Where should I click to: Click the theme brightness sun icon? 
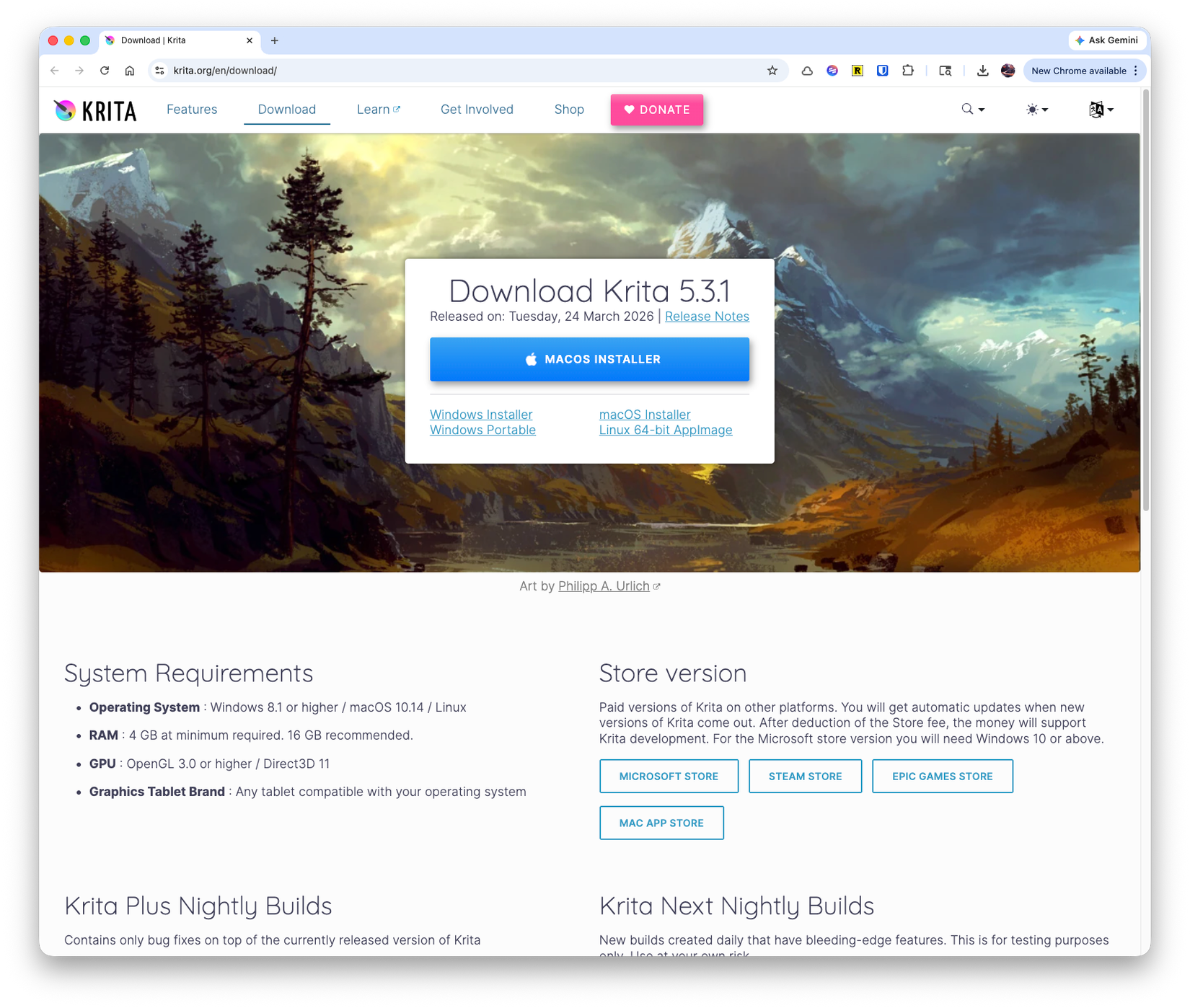(1032, 109)
